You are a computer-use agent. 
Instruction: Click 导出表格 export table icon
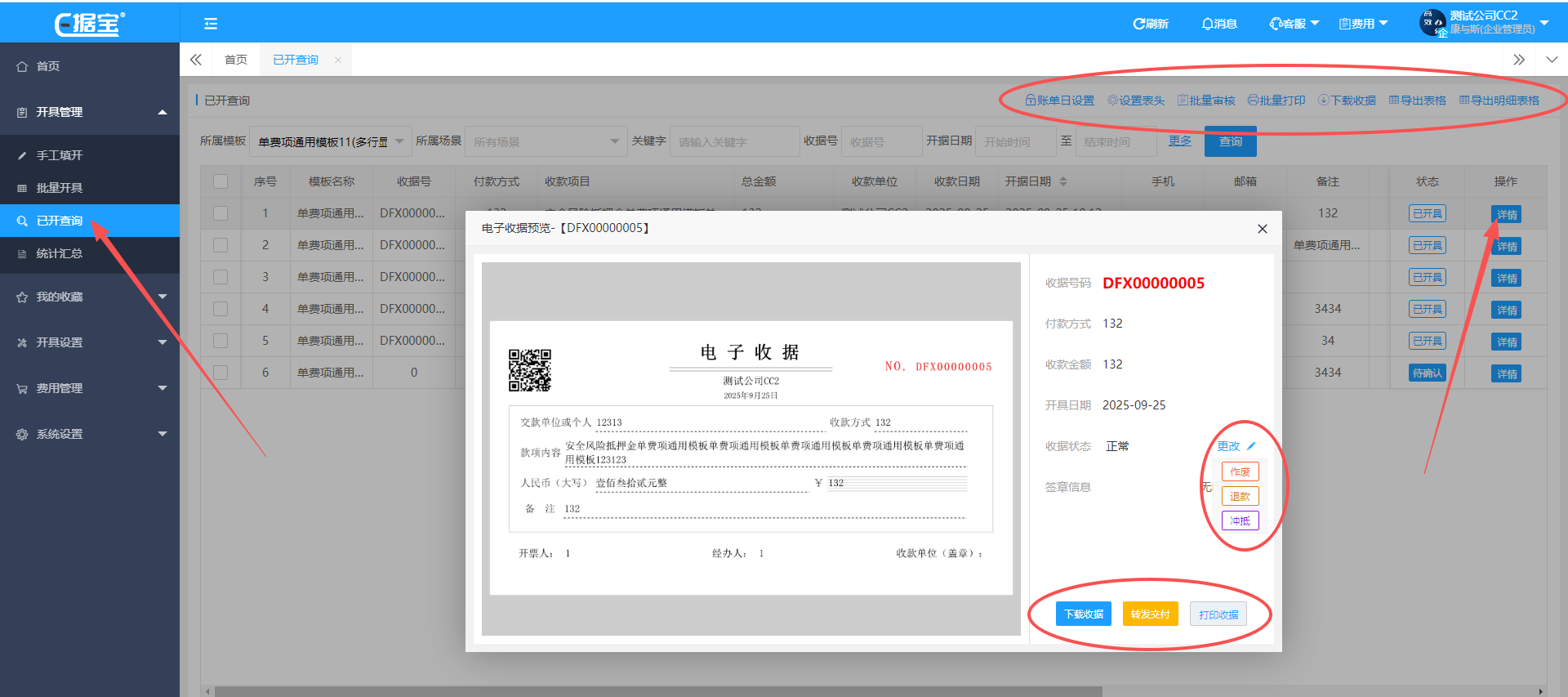[1394, 101]
